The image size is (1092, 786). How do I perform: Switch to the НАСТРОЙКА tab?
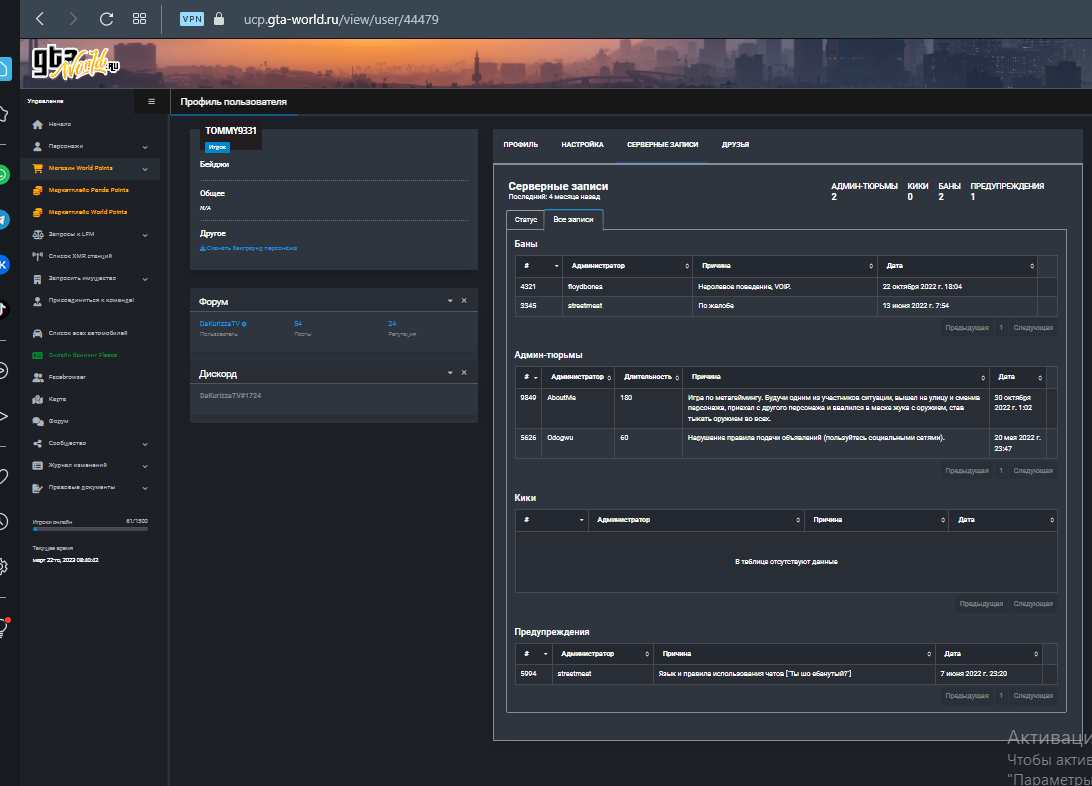582,145
